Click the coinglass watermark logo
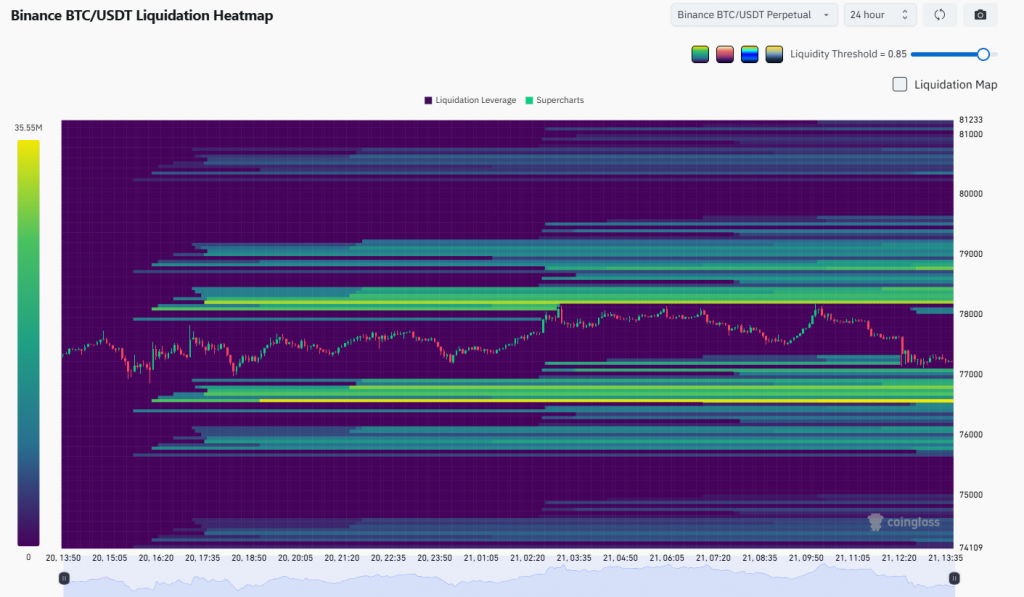1024x597 pixels. (x=904, y=522)
